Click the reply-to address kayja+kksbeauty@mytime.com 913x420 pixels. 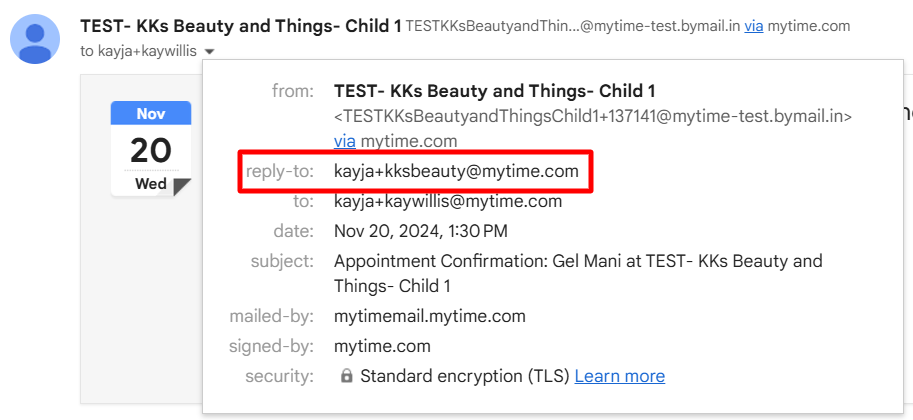[456, 171]
